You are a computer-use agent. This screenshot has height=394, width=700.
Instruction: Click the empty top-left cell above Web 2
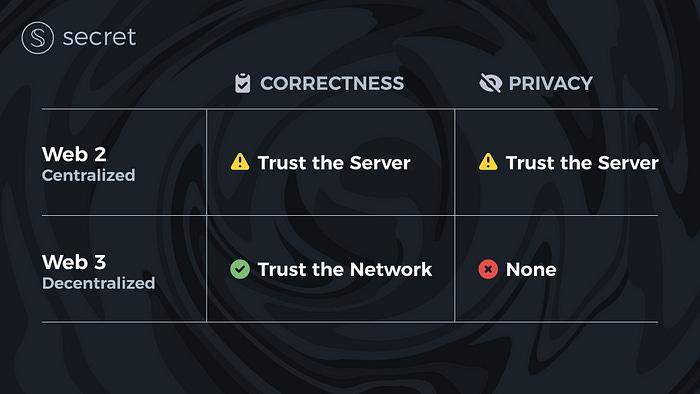click(x=124, y=83)
